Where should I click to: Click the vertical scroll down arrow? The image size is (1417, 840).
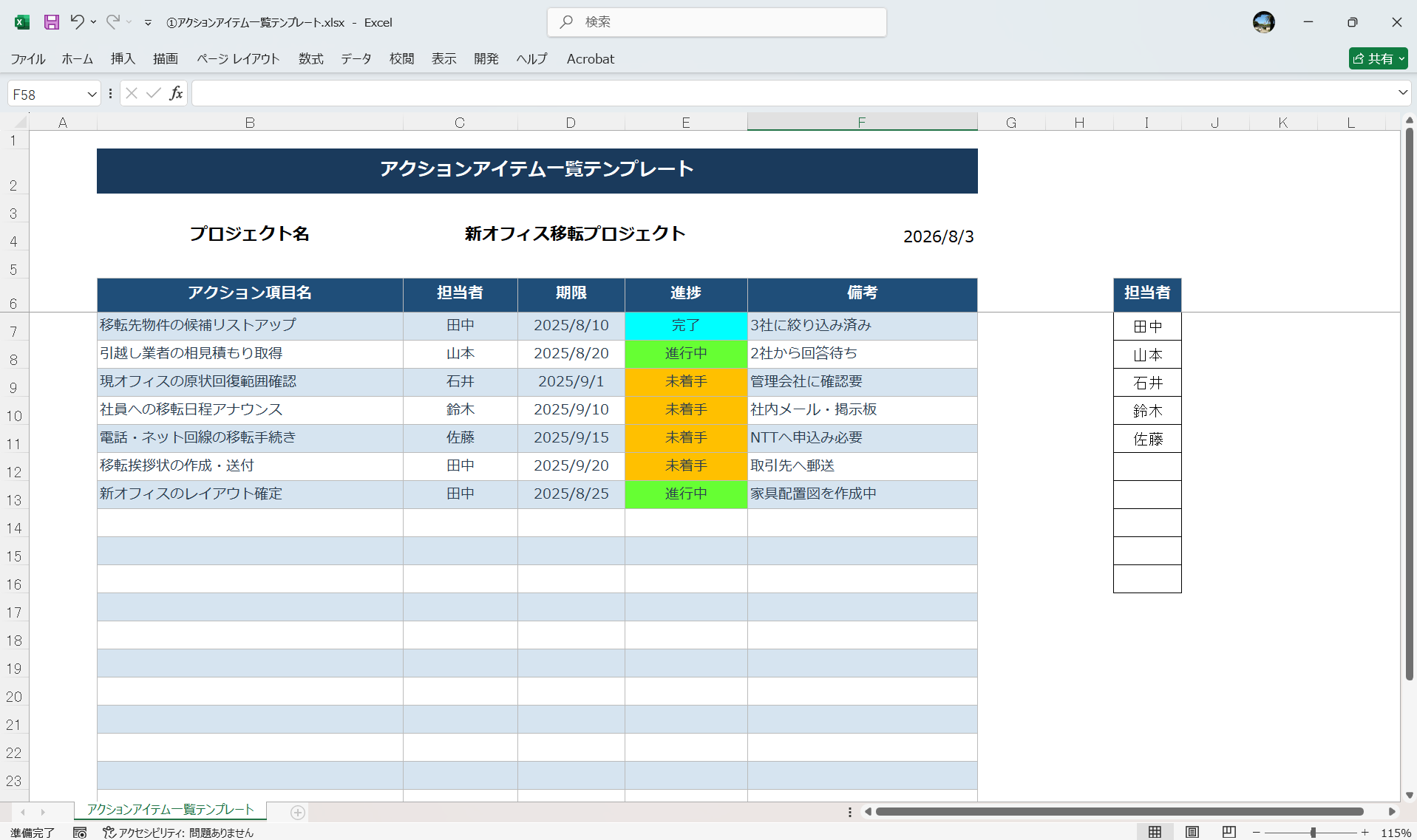(x=1409, y=796)
